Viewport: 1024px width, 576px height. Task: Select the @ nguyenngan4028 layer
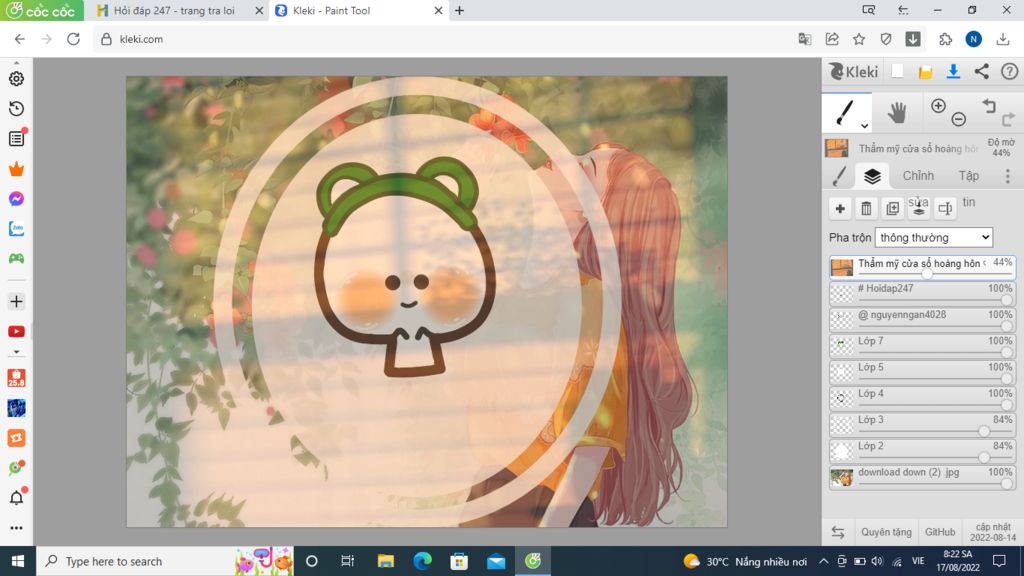point(922,319)
